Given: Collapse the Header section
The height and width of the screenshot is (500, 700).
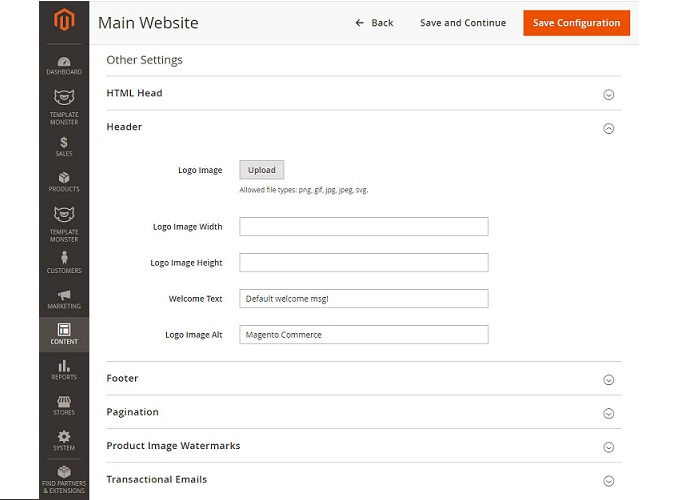Looking at the screenshot, I should click(x=608, y=128).
